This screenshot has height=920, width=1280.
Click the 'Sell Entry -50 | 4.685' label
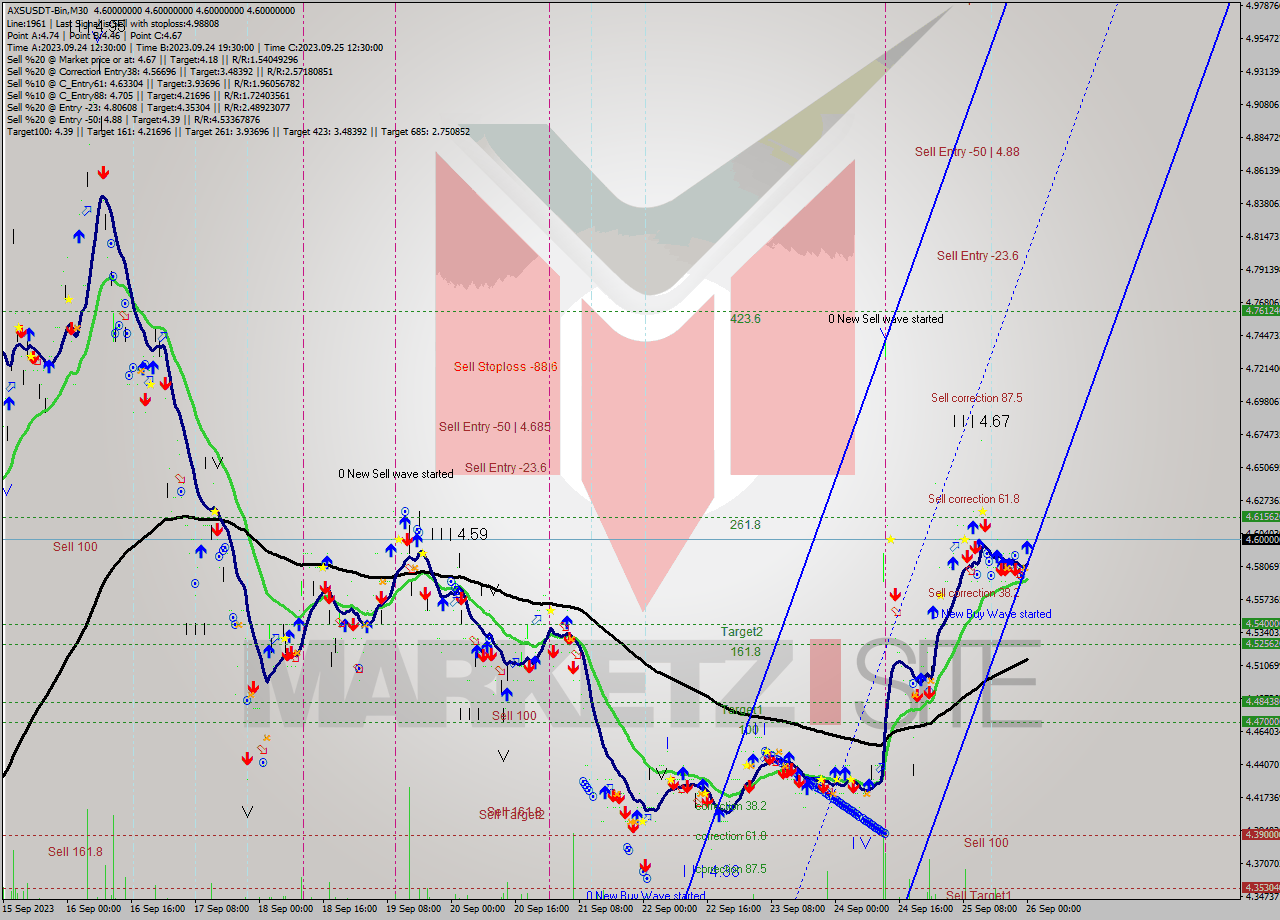[494, 427]
